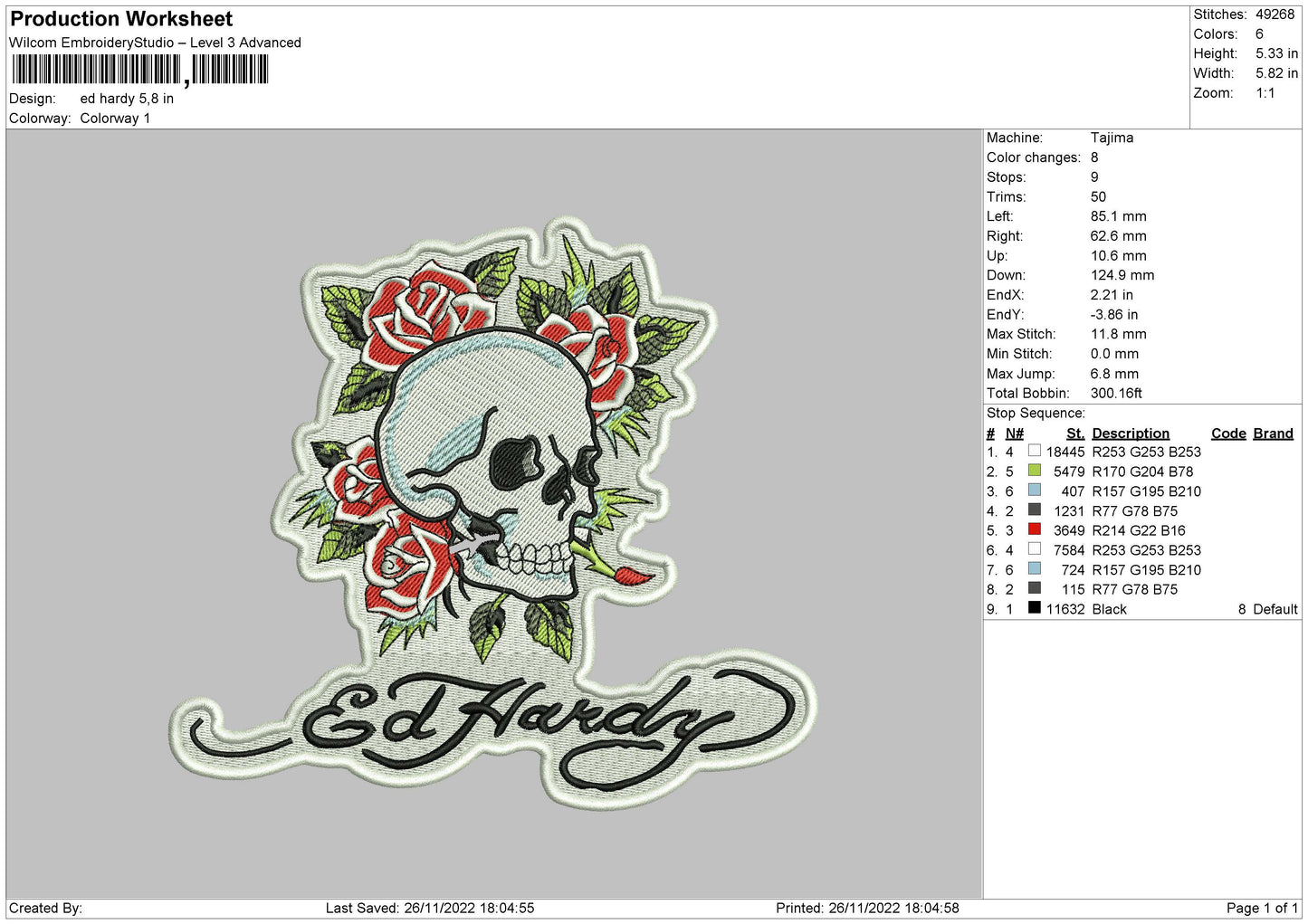Click description 'R214 G22 B16'
The image size is (1308, 924).
click(1139, 530)
